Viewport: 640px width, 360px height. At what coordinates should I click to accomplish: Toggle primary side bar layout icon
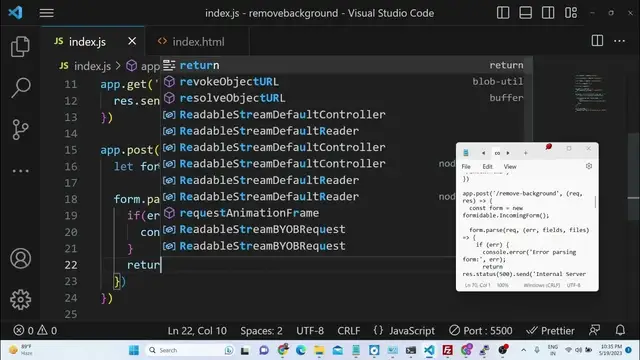pos(503,13)
